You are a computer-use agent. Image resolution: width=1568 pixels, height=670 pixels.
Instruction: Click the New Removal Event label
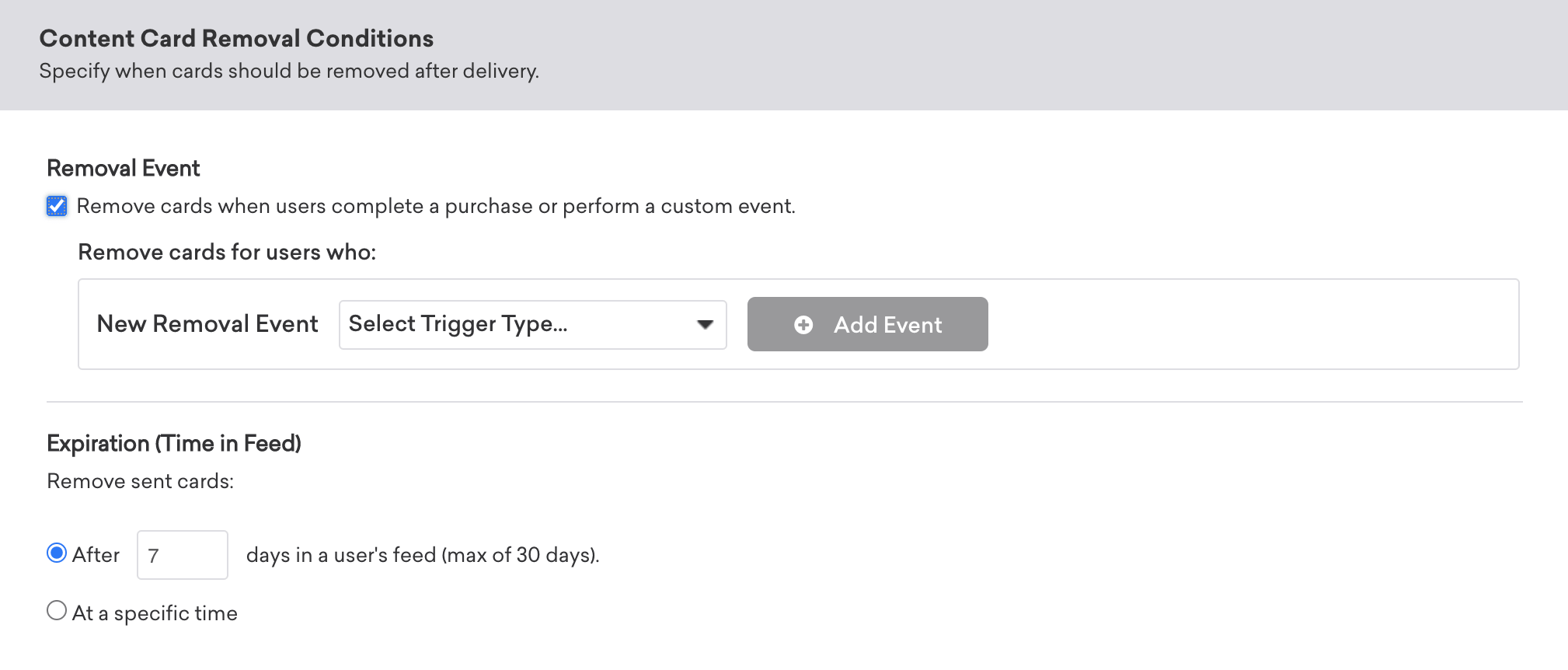(x=207, y=324)
